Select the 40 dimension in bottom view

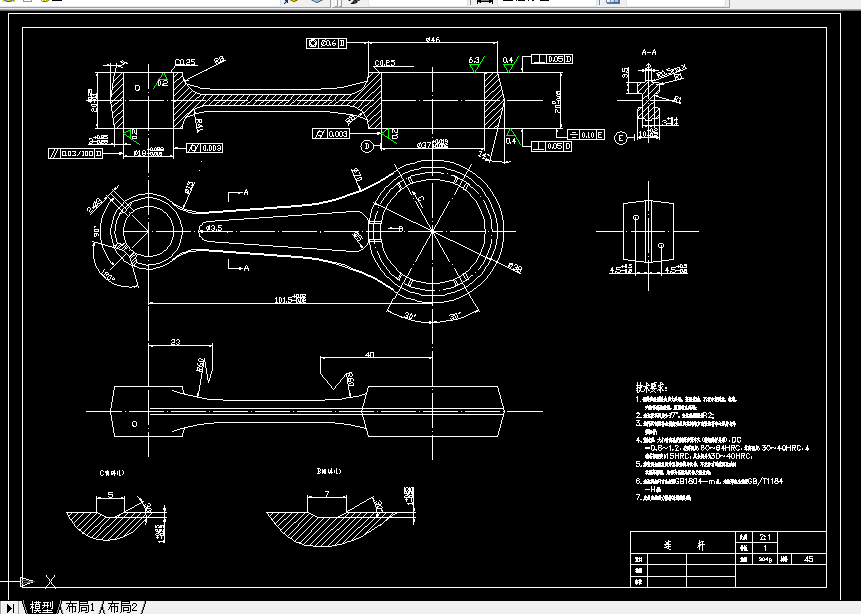pyautogui.click(x=370, y=355)
